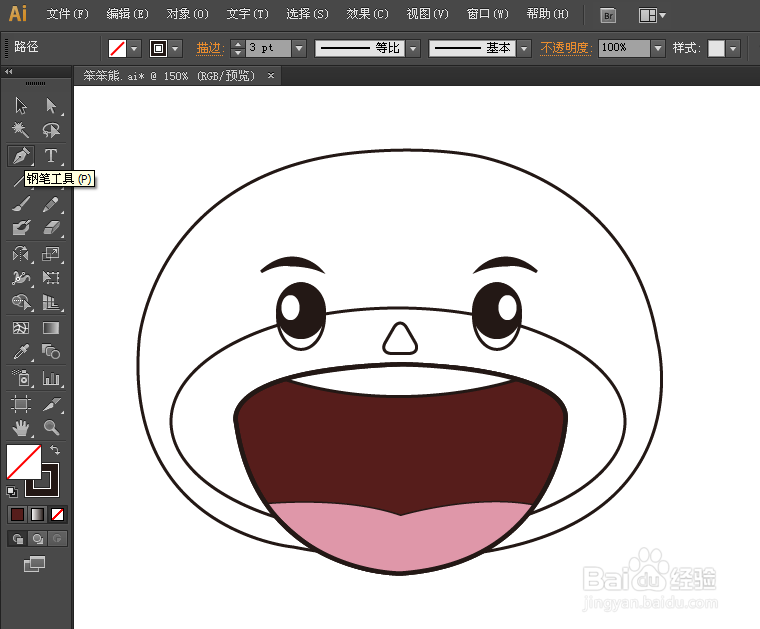Screen dimensions: 760x629
Task: Apply None mode button
Action: [57, 514]
